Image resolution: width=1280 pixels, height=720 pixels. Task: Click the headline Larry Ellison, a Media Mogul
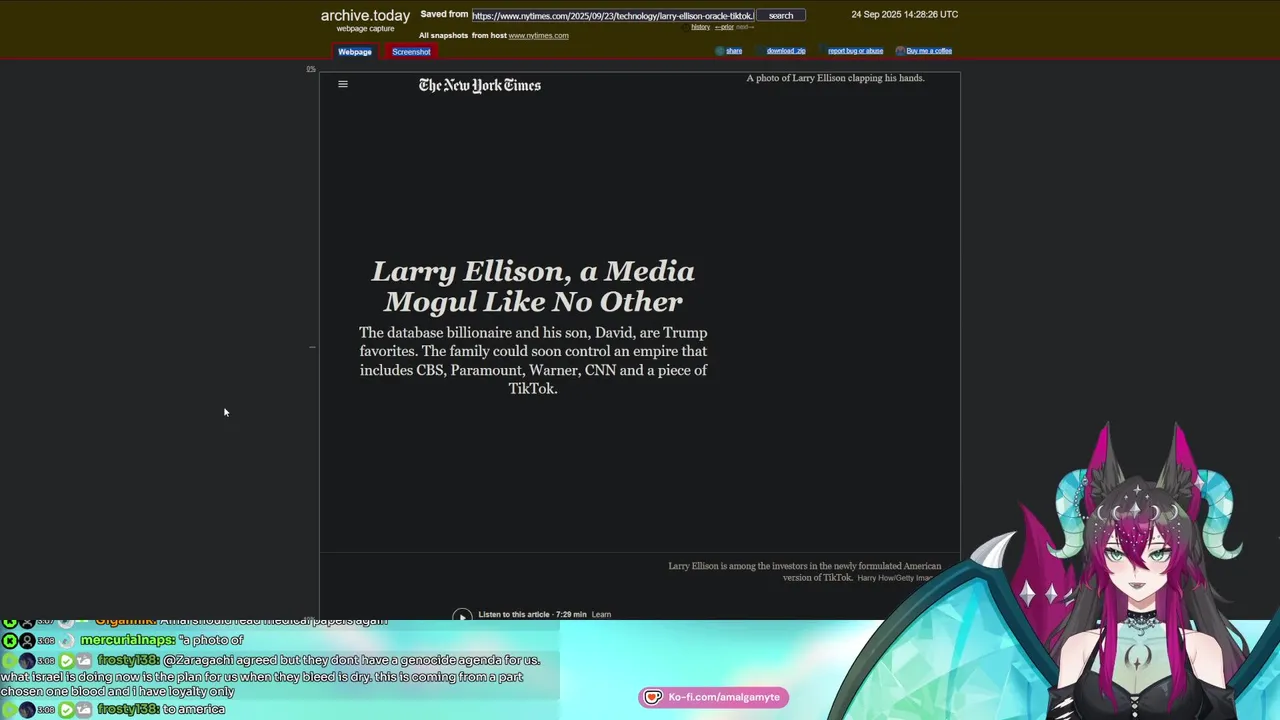point(533,286)
